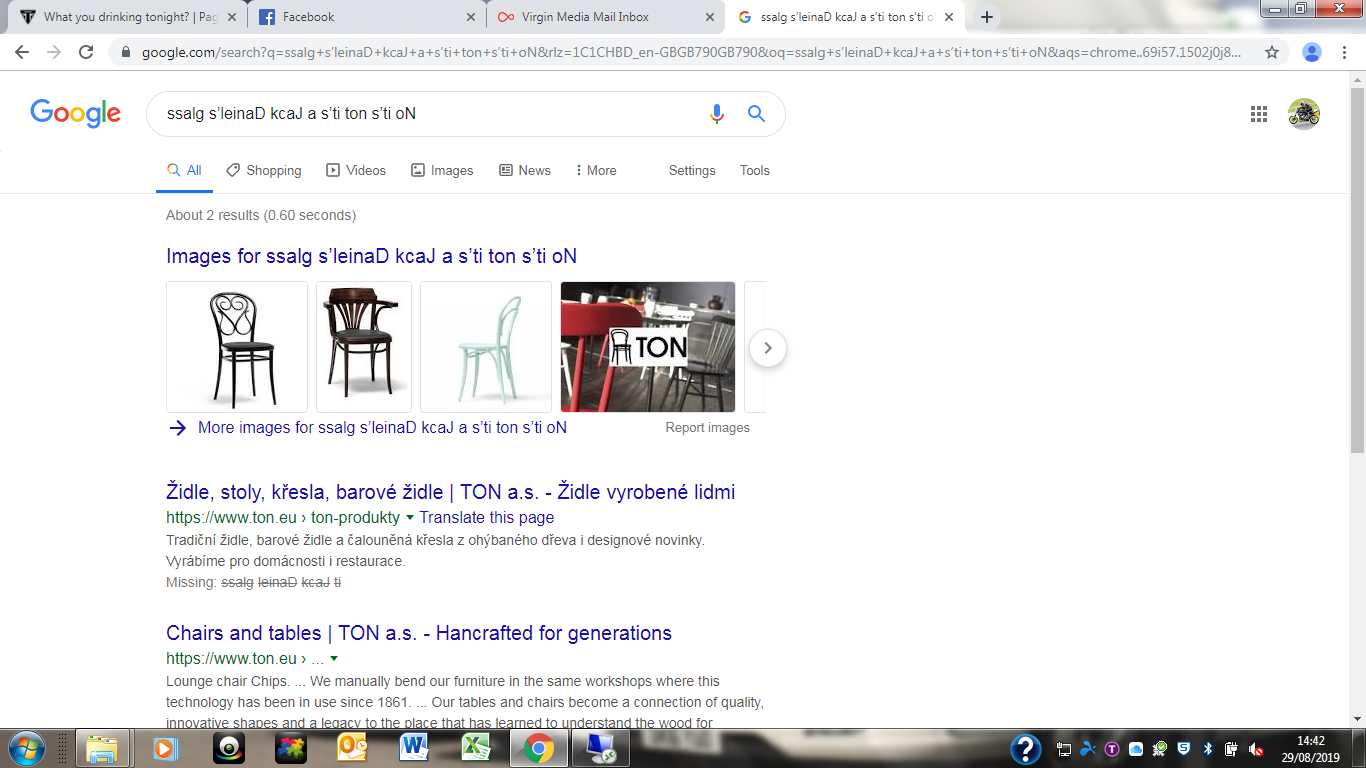Open the search Tools options
1366x768 pixels.
coord(755,170)
